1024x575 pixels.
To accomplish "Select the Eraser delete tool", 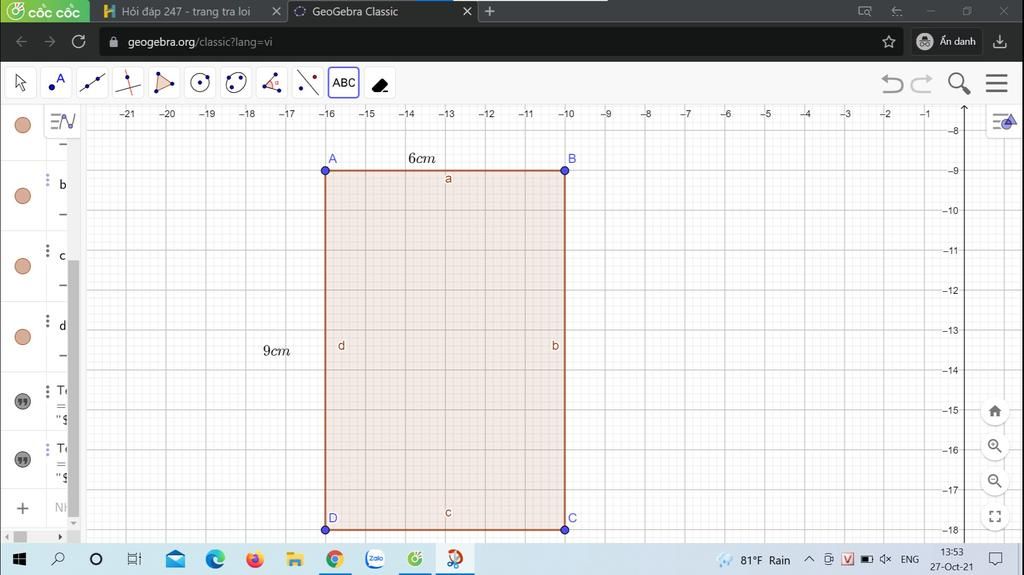I will click(379, 84).
